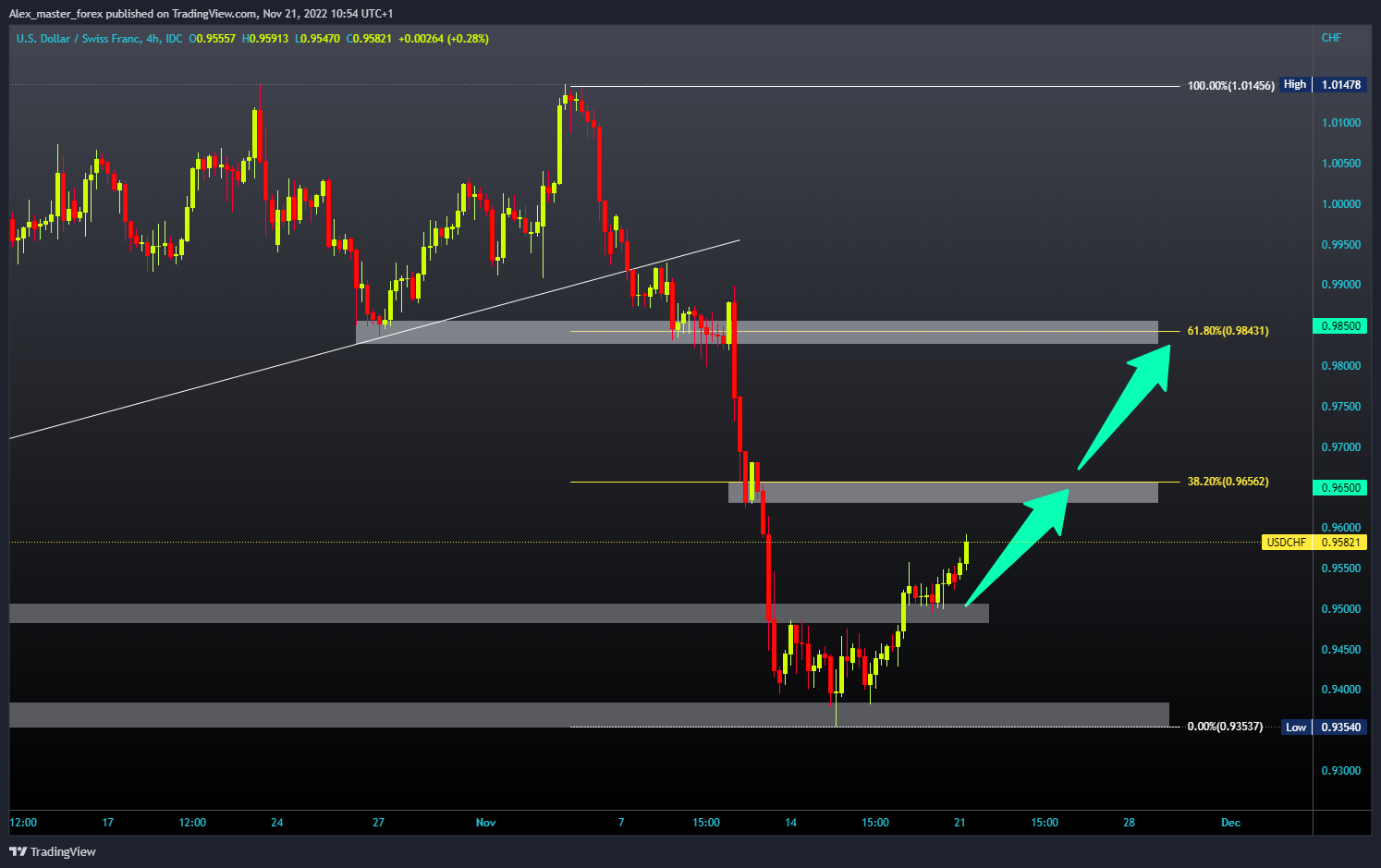Click the 0.00%(0.93537) Fibonacci label

pyautogui.click(x=1225, y=726)
